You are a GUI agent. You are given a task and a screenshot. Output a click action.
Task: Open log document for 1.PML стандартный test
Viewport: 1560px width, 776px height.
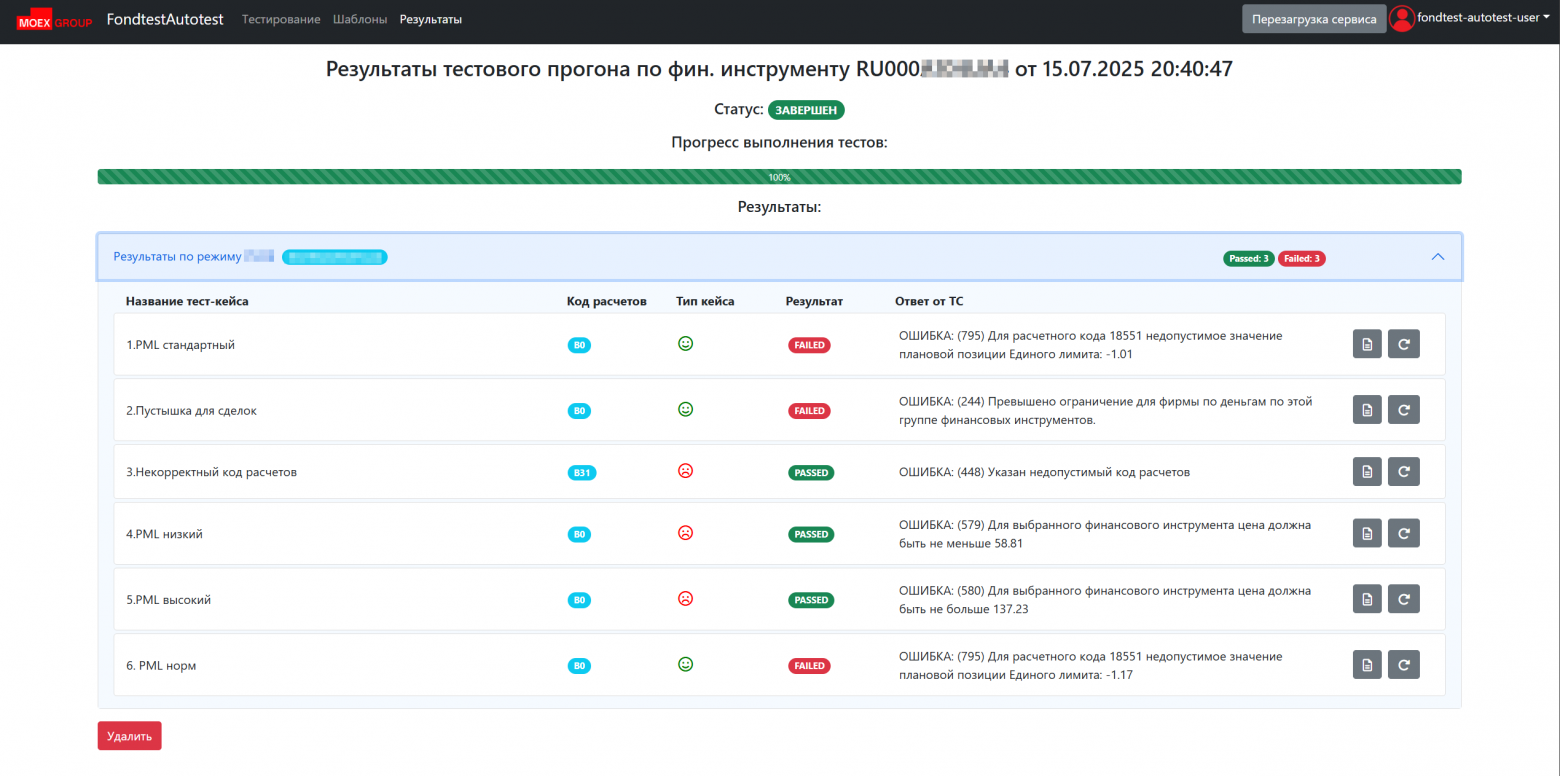[1367, 345]
